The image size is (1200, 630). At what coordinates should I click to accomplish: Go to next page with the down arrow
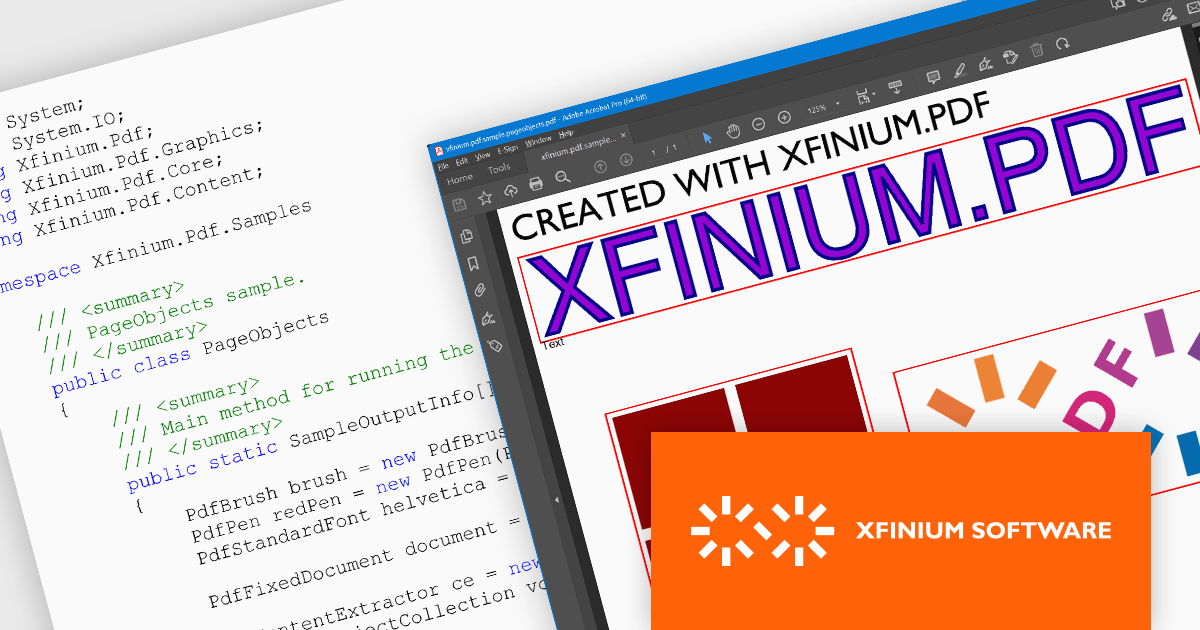(626, 160)
